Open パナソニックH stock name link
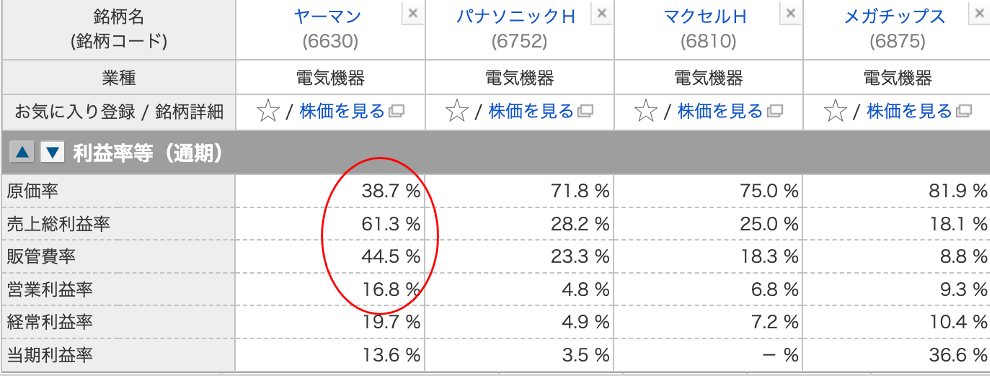The width and height of the screenshot is (990, 376). (x=516, y=16)
